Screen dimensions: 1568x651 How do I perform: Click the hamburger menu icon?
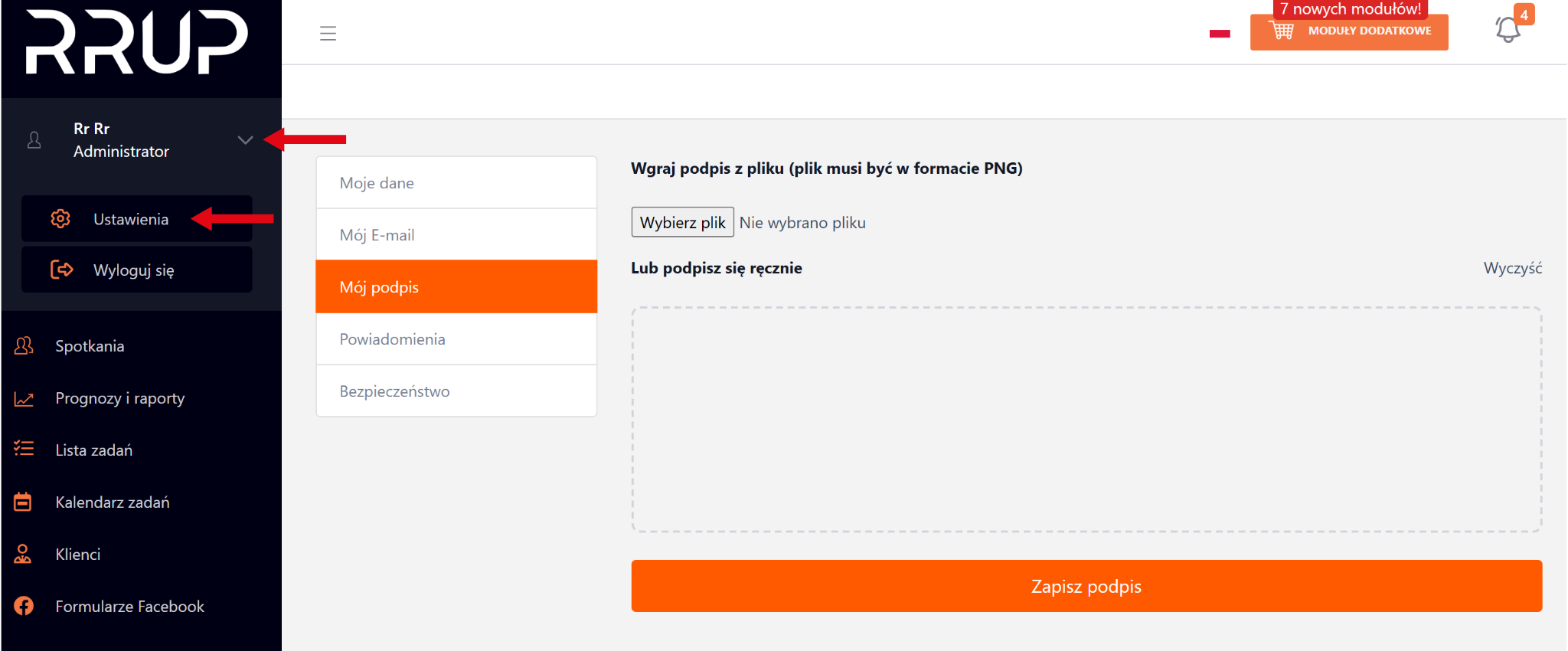[328, 33]
